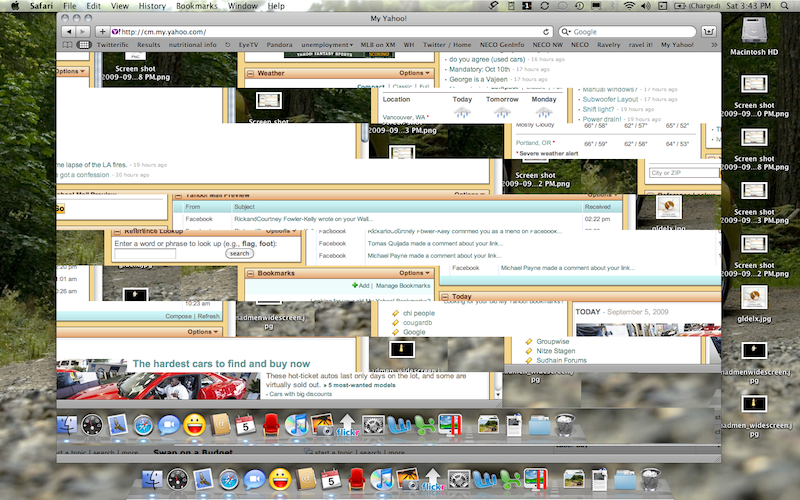
Task: Open Trash in the lowest Dock
Action: 651,479
